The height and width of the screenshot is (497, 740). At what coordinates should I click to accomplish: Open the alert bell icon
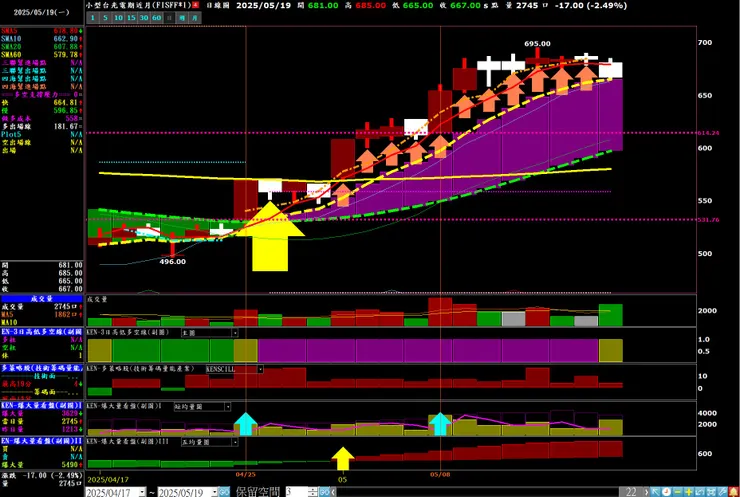point(734,492)
